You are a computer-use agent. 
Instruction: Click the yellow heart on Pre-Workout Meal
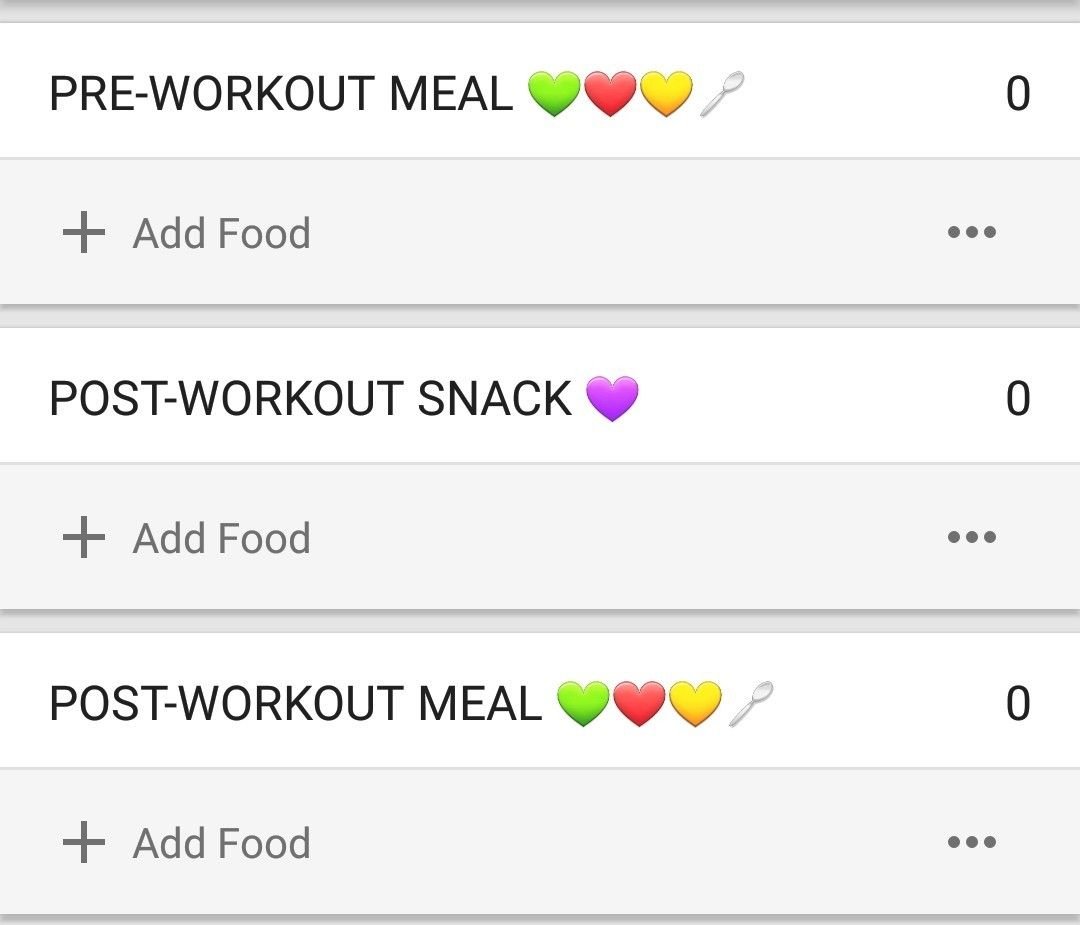tap(666, 96)
